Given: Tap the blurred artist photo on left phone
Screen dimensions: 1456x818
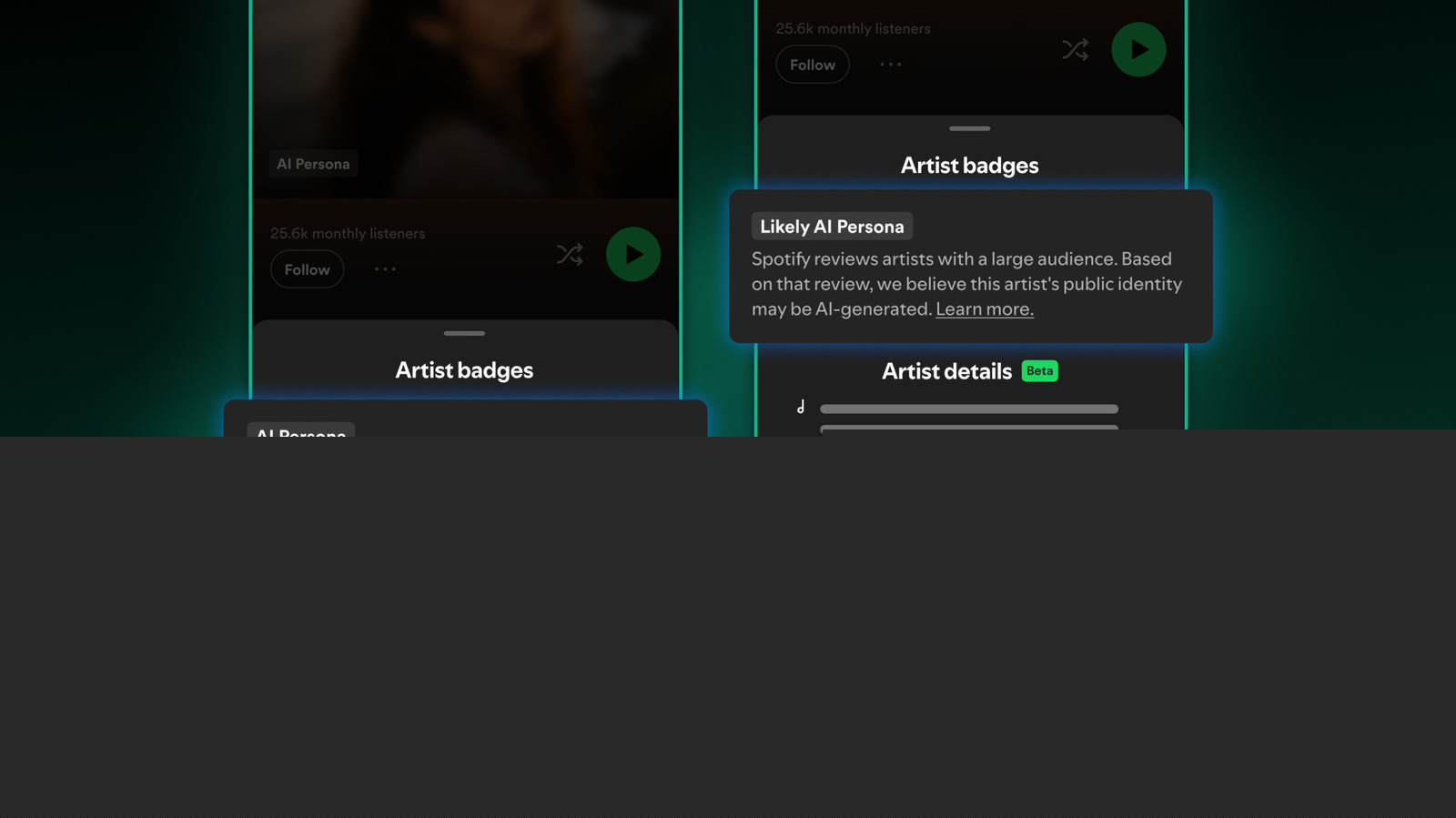Looking at the screenshot, I should pos(465,98).
